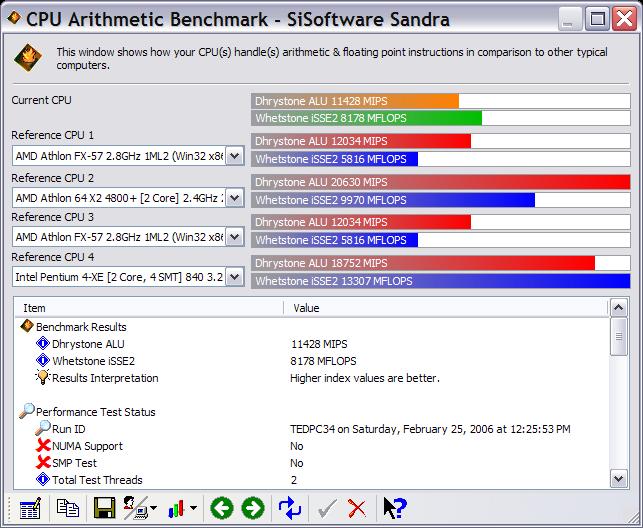Click the Performance Test Status magnifier icon

pos(27,411)
